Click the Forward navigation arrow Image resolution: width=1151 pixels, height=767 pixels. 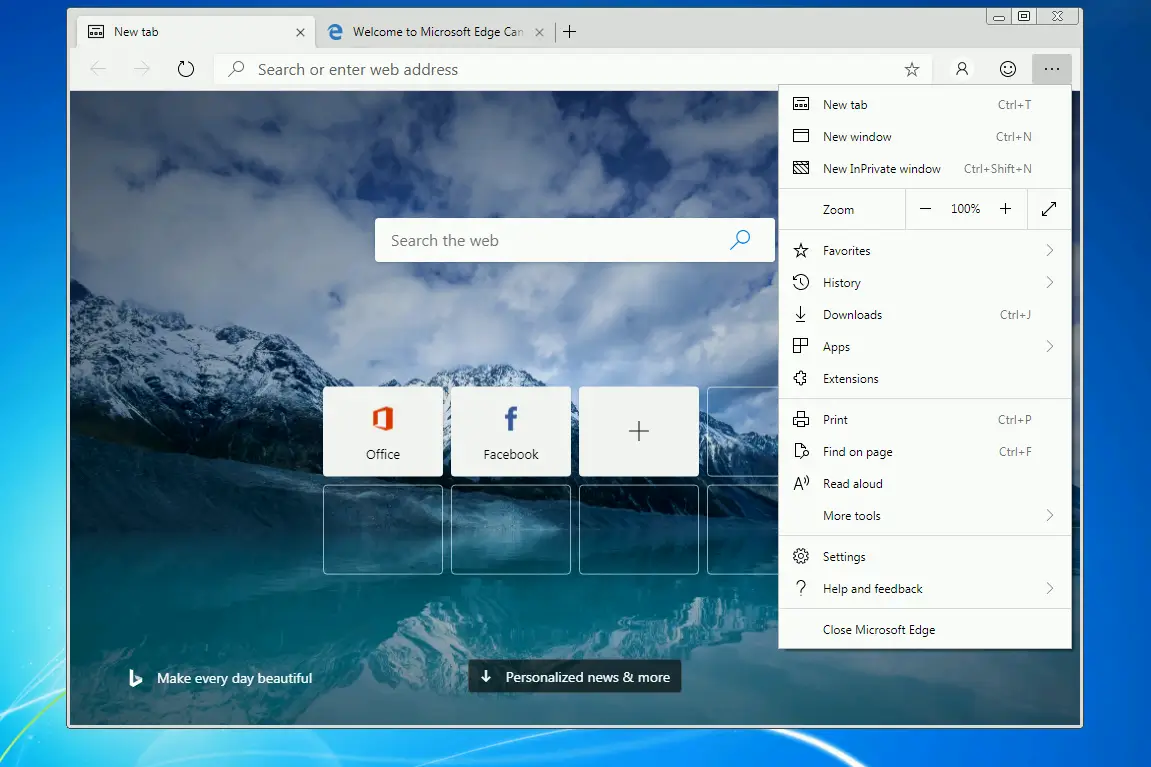tap(142, 69)
